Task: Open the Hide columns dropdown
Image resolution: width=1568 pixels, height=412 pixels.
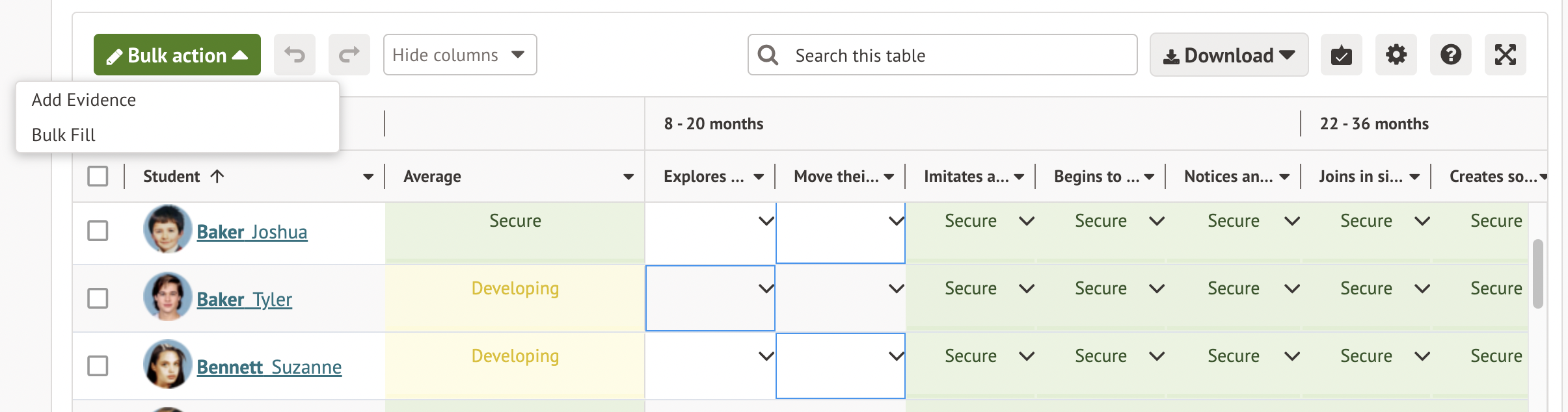Action: tap(459, 55)
